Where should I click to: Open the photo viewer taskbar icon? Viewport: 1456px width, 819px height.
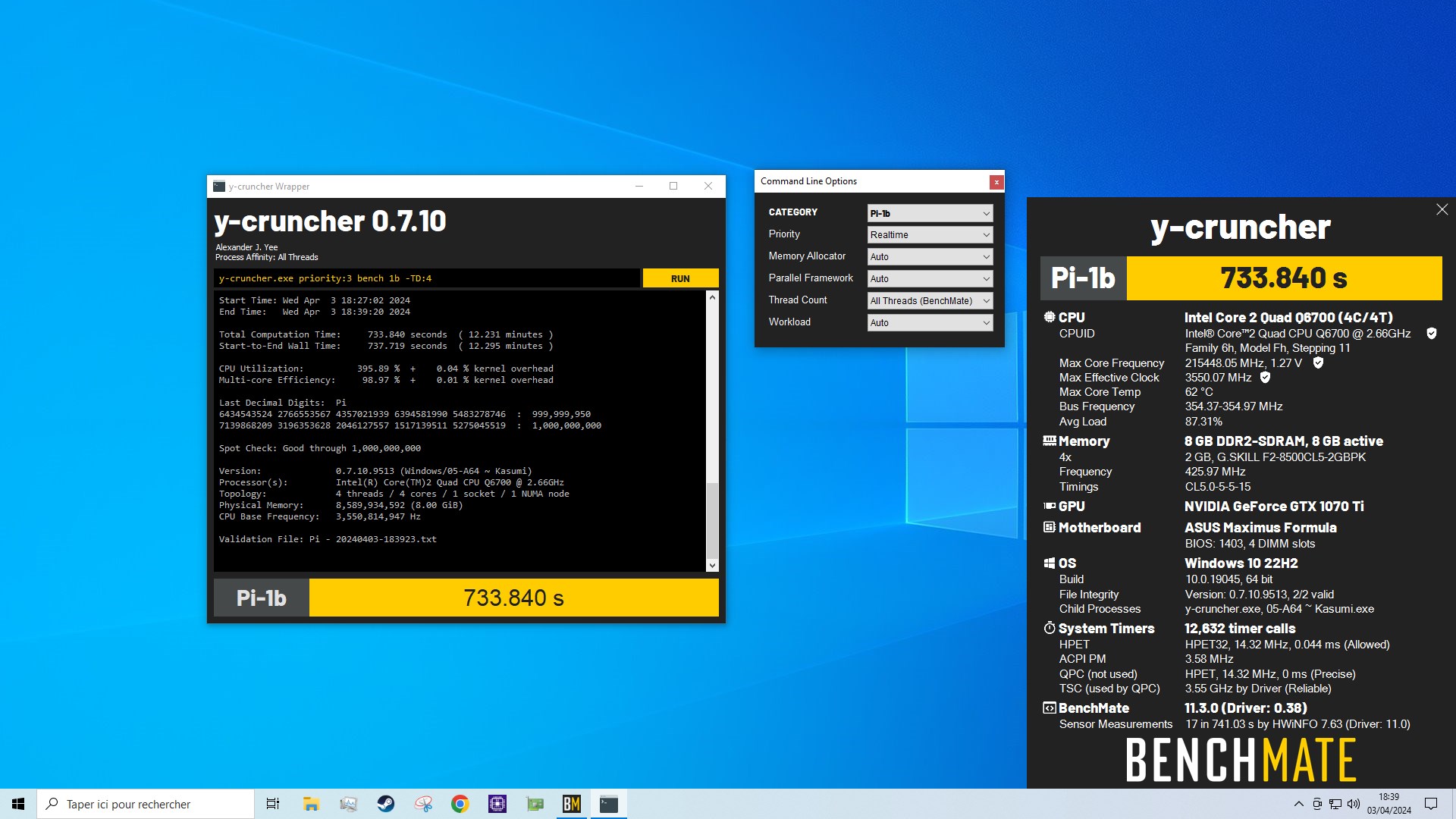(348, 804)
